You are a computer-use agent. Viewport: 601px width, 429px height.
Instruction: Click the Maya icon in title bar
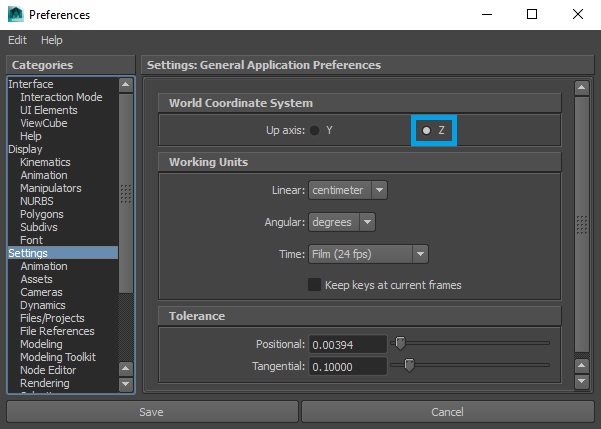pyautogui.click(x=15, y=15)
